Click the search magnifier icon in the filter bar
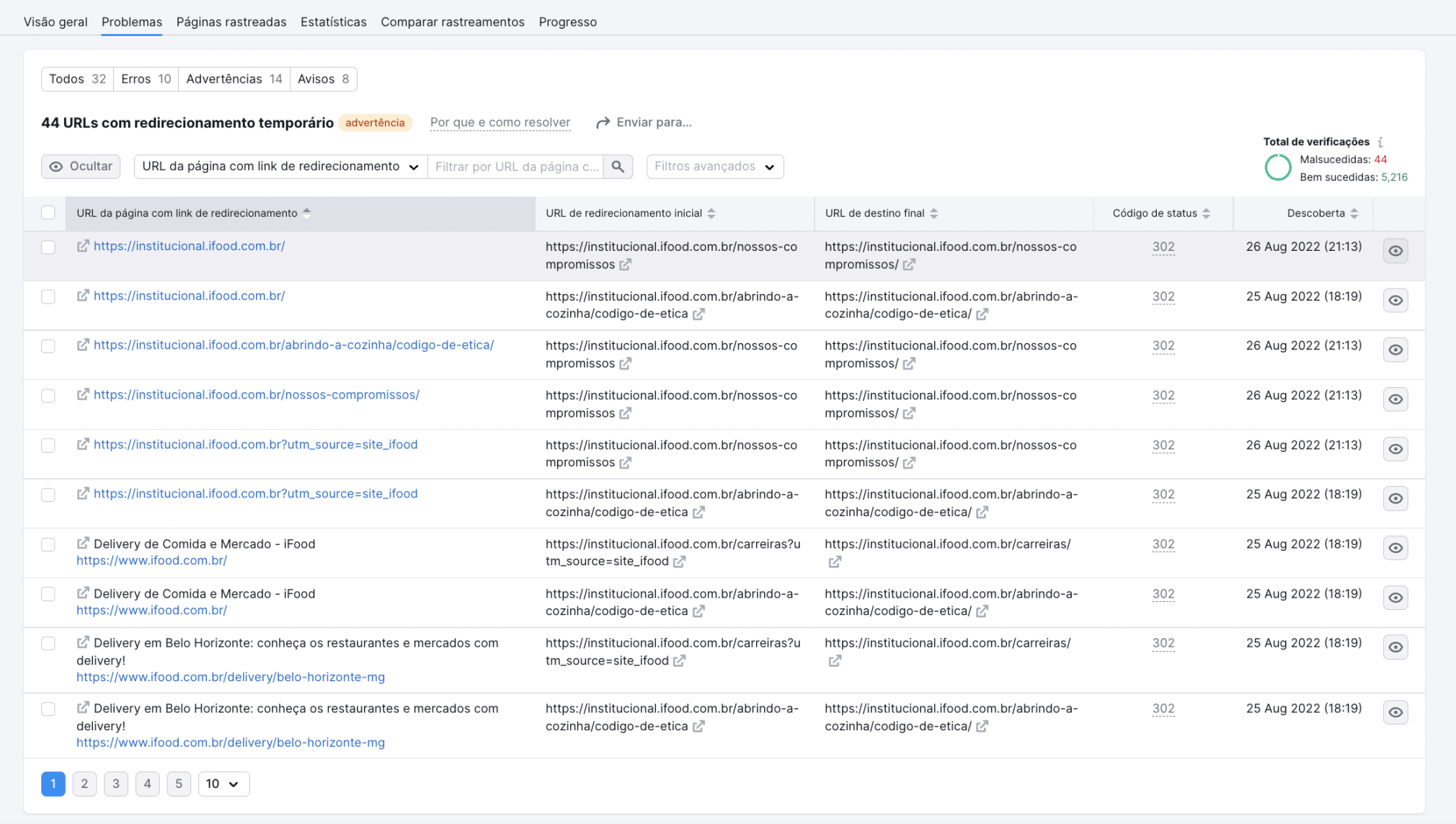1456x824 pixels. [618, 167]
